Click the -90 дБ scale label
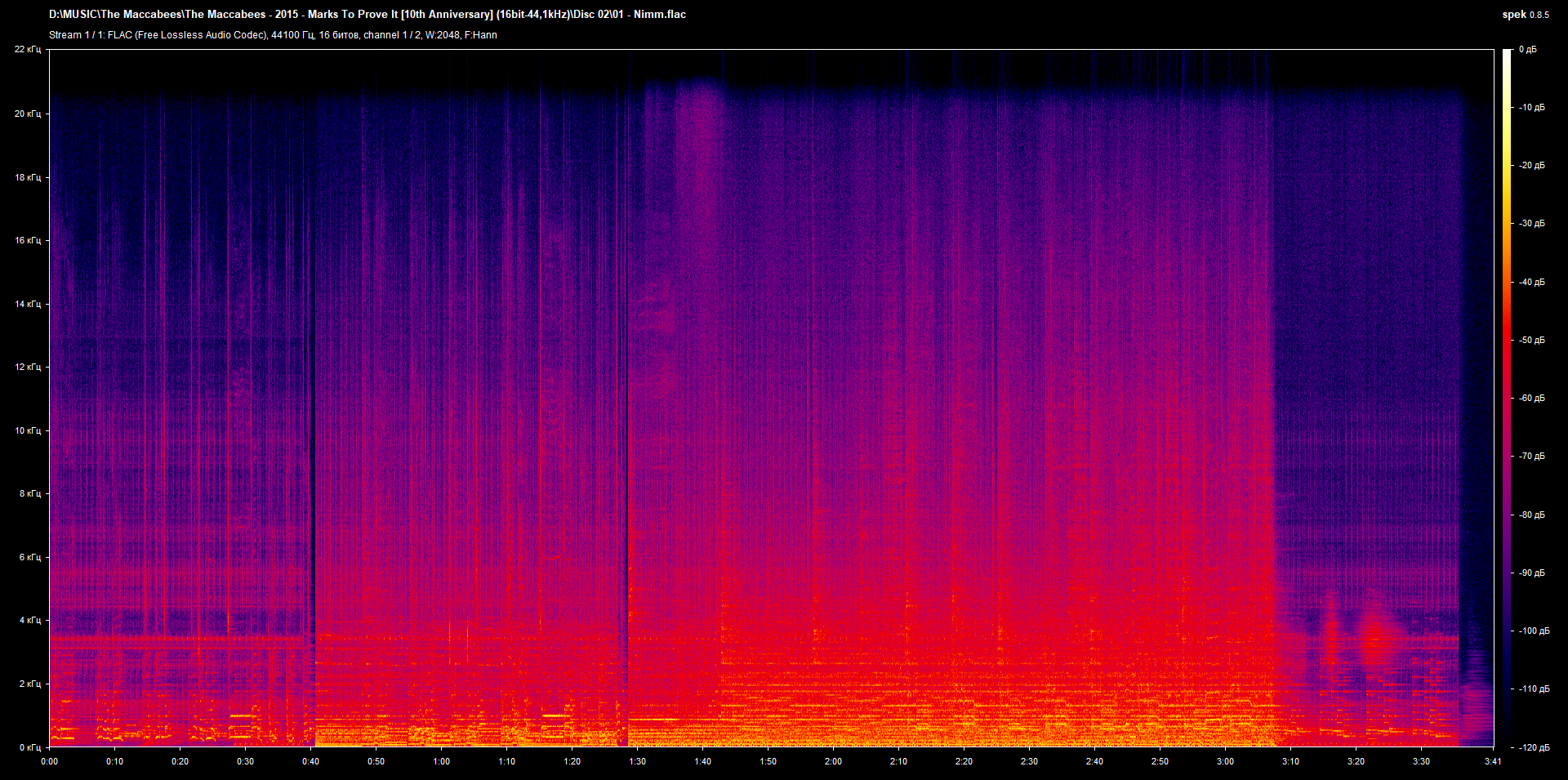1568x780 pixels. 1531,573
